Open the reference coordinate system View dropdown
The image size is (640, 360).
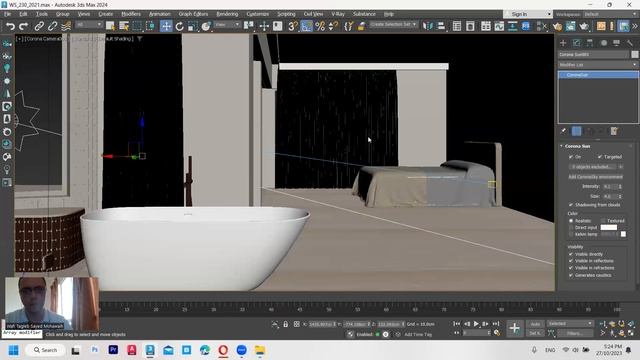(x=227, y=25)
